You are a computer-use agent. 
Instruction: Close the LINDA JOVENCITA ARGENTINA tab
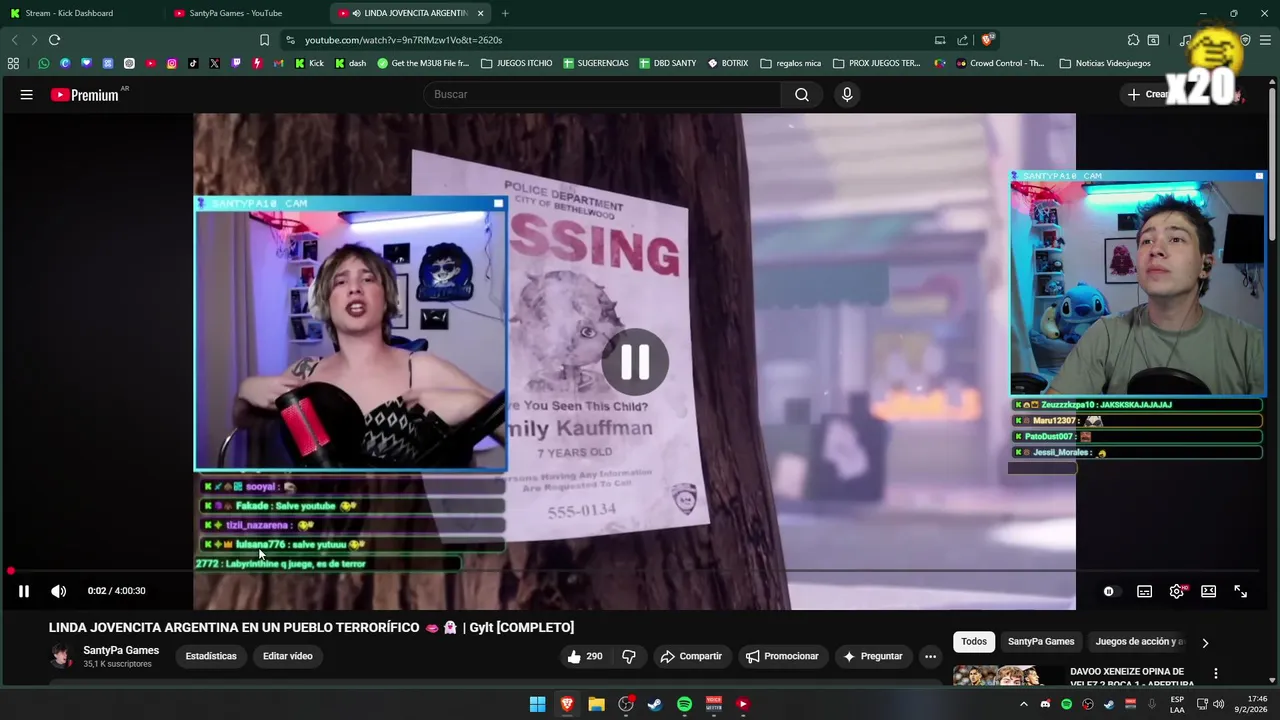click(481, 13)
